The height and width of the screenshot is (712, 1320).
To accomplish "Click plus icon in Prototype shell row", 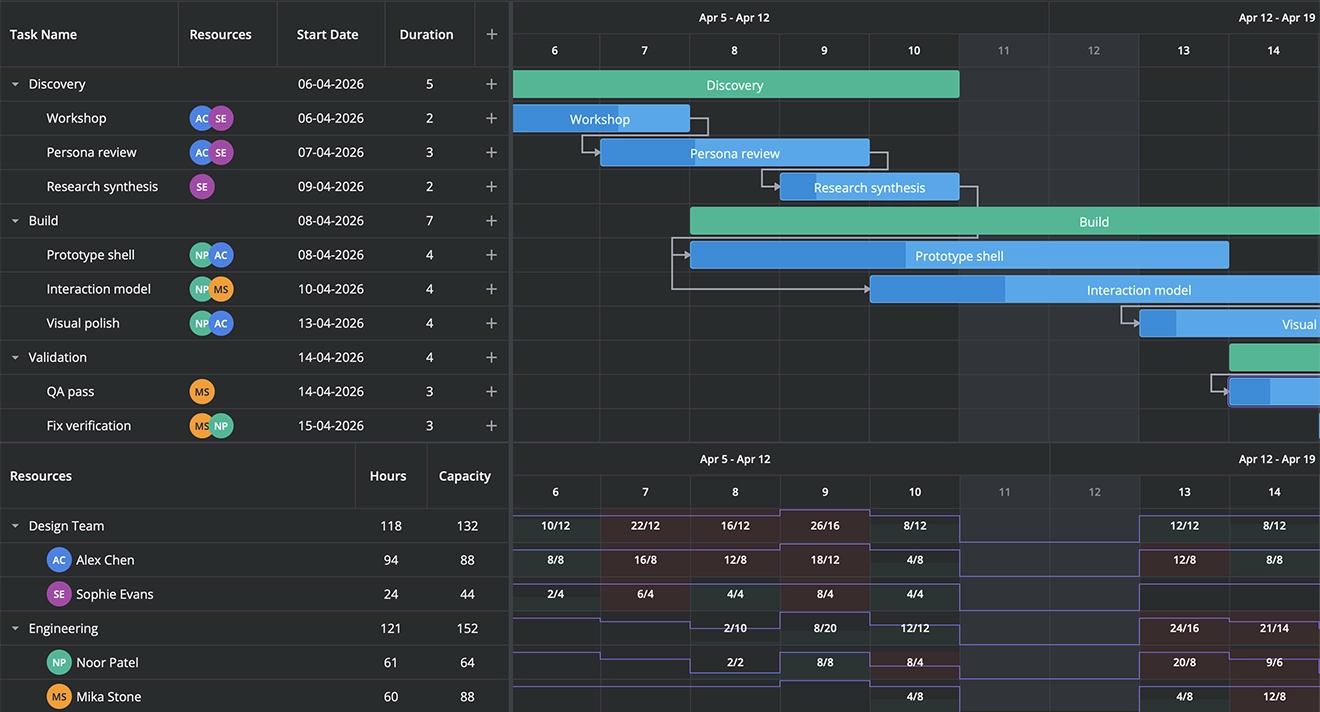I will (x=491, y=255).
